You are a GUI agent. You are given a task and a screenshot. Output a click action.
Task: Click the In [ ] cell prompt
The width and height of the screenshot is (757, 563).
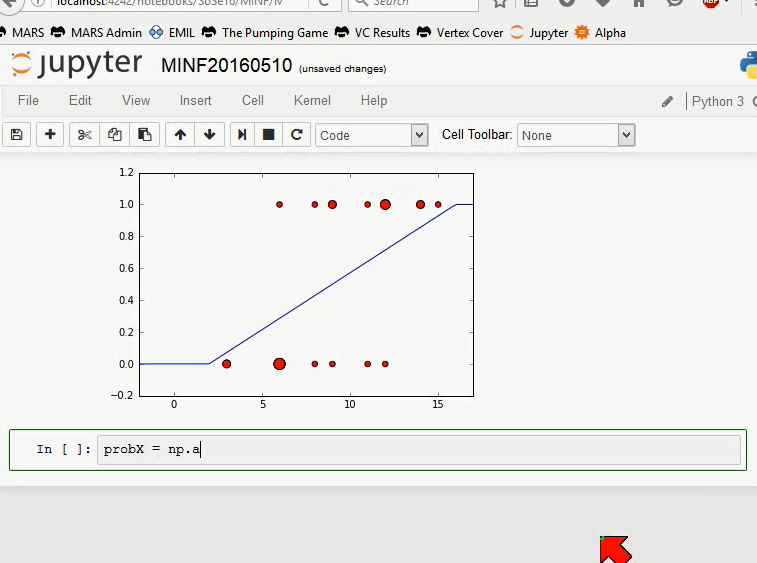point(63,449)
